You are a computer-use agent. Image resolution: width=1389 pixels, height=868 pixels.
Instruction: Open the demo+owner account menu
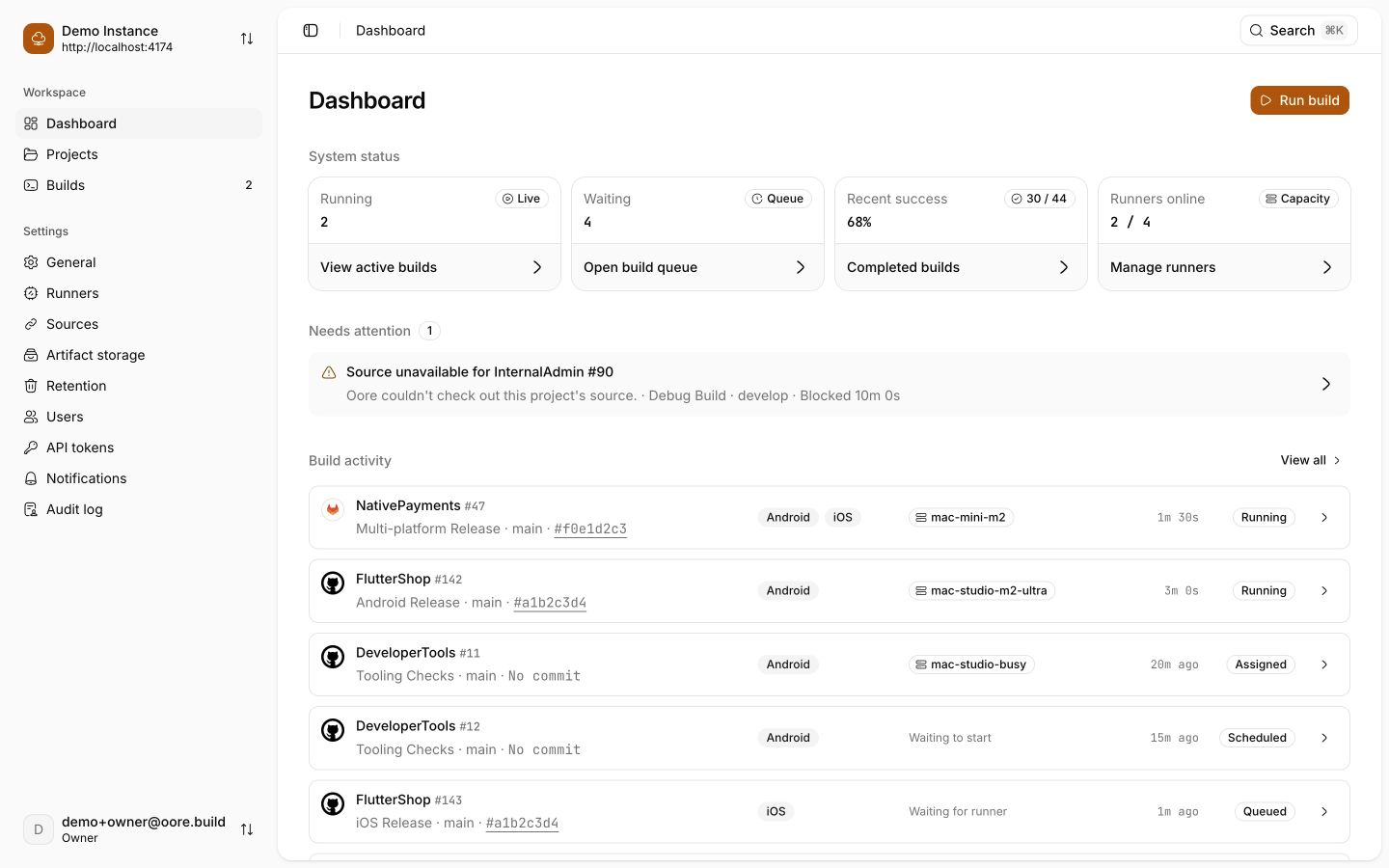[x=139, y=829]
